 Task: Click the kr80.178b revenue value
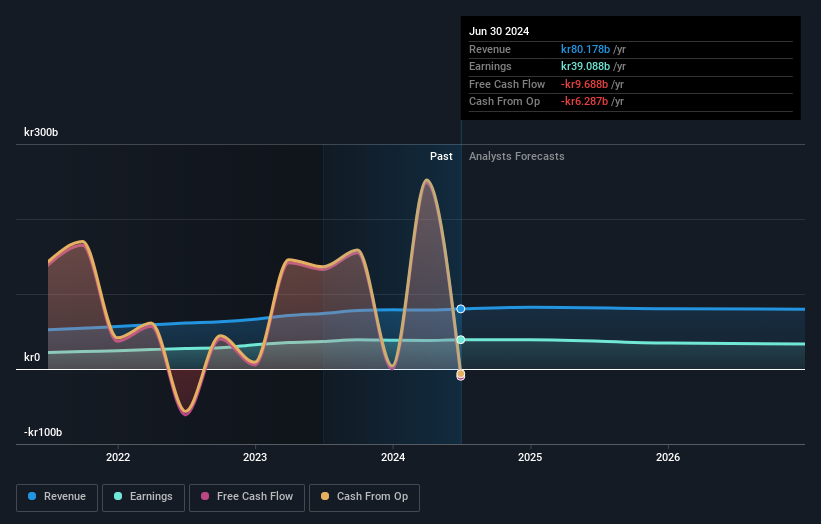[x=585, y=49]
